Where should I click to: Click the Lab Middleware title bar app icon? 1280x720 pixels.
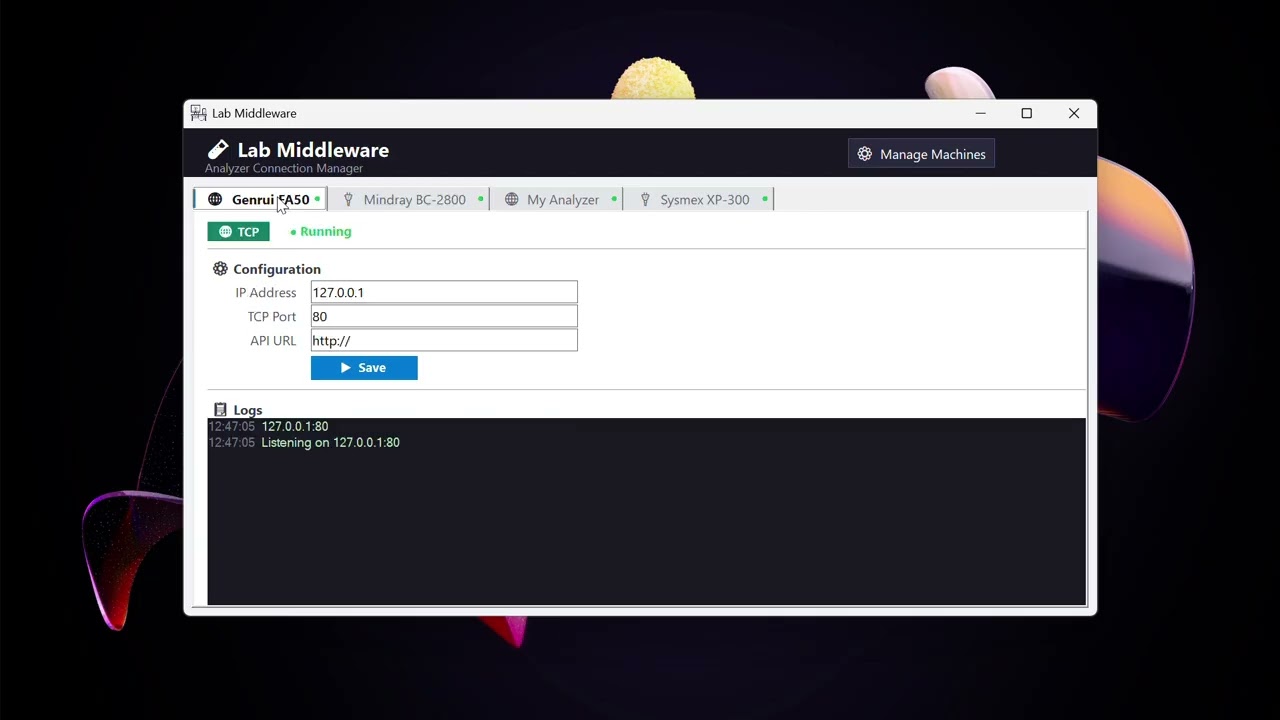(x=198, y=113)
